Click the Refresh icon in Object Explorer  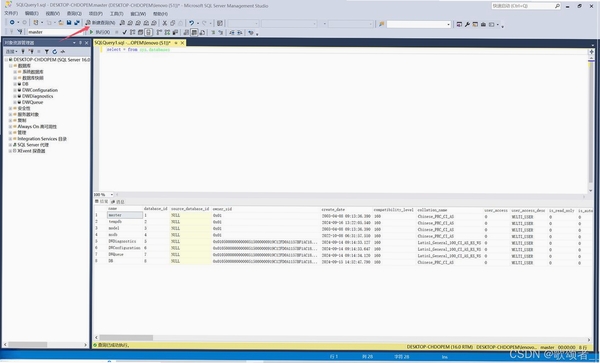tap(55, 52)
